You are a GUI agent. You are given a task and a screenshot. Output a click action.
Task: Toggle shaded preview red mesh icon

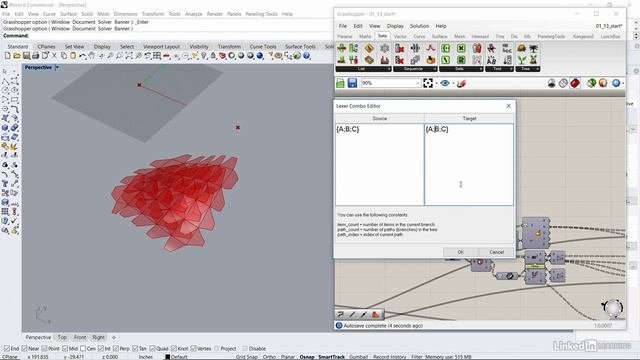[575, 83]
